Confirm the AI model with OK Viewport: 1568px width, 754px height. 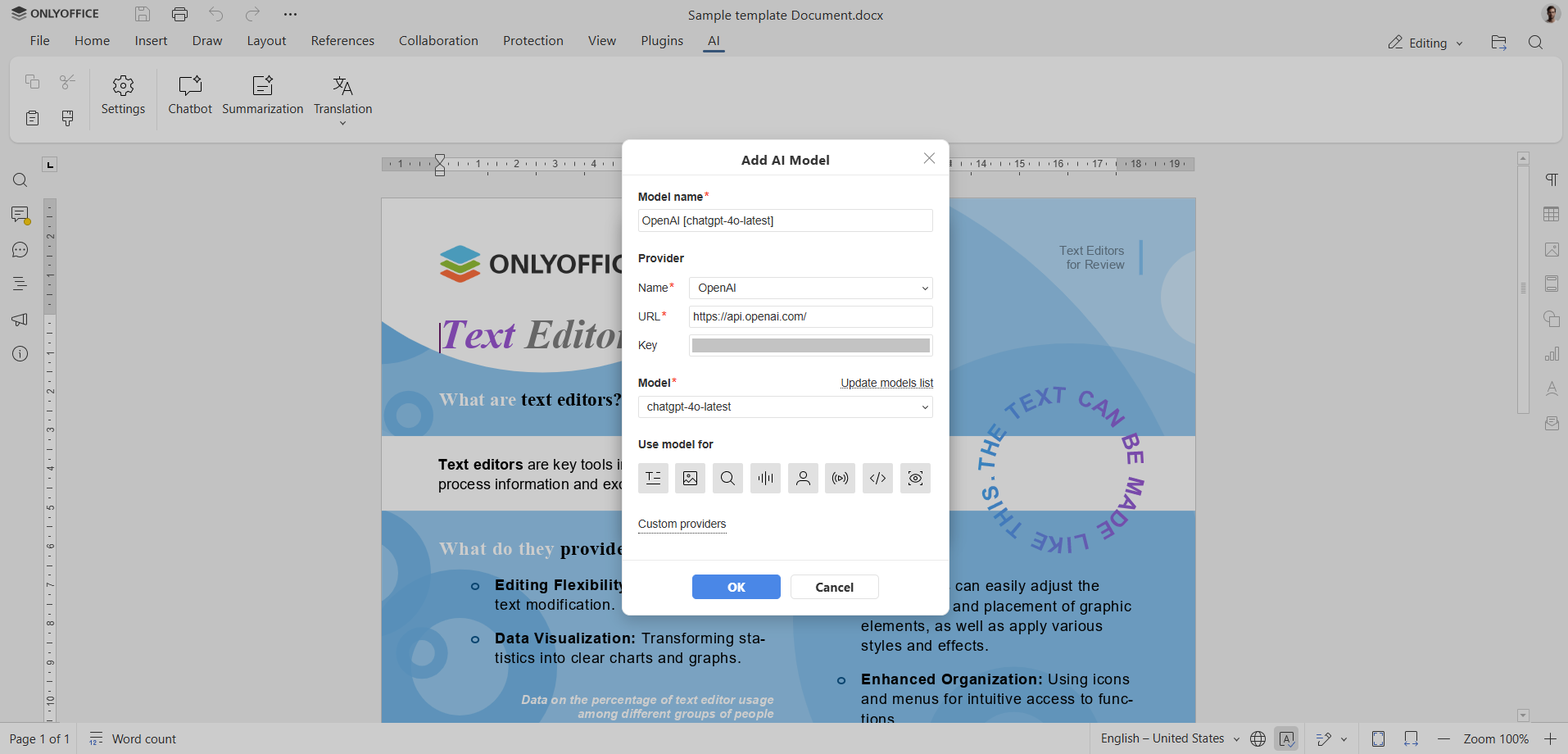tap(736, 587)
